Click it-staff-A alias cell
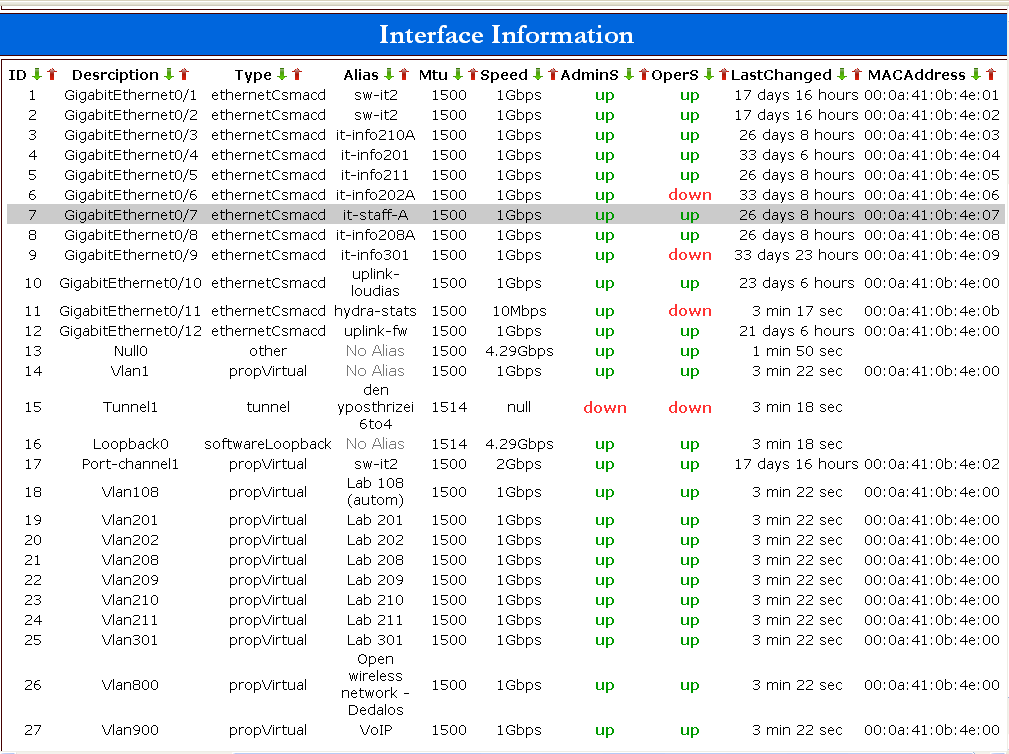1009x754 pixels. (x=376, y=215)
